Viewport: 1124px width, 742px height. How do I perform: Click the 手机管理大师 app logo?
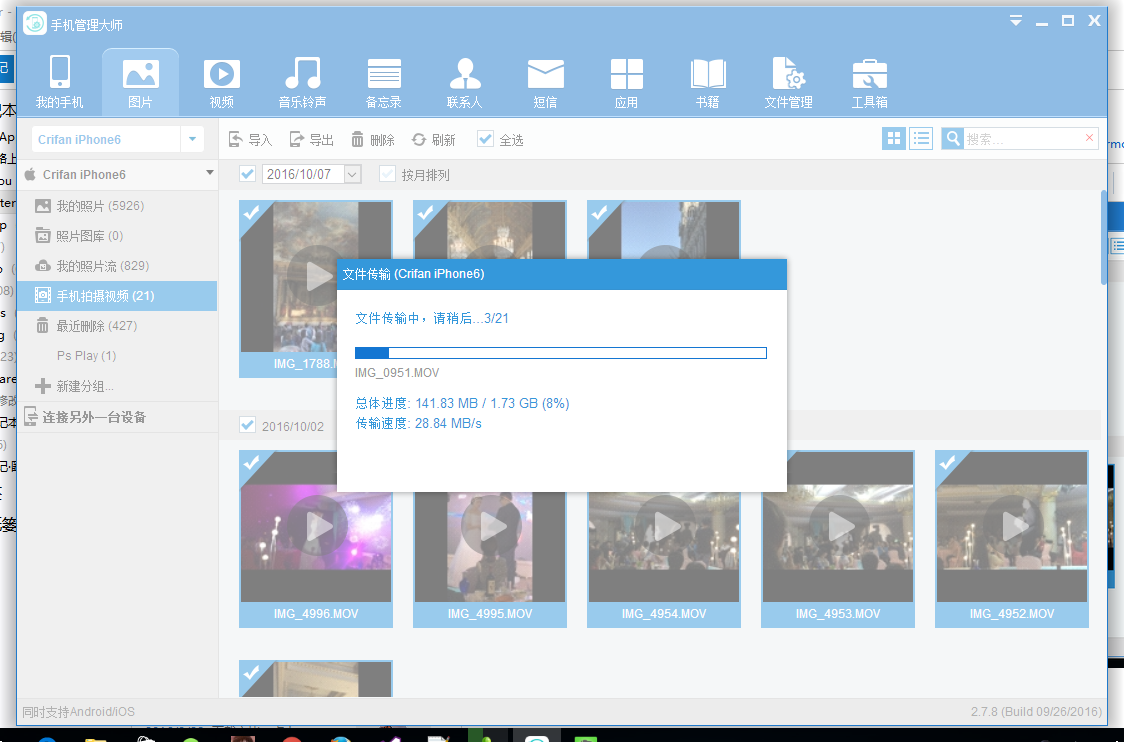tap(35, 24)
